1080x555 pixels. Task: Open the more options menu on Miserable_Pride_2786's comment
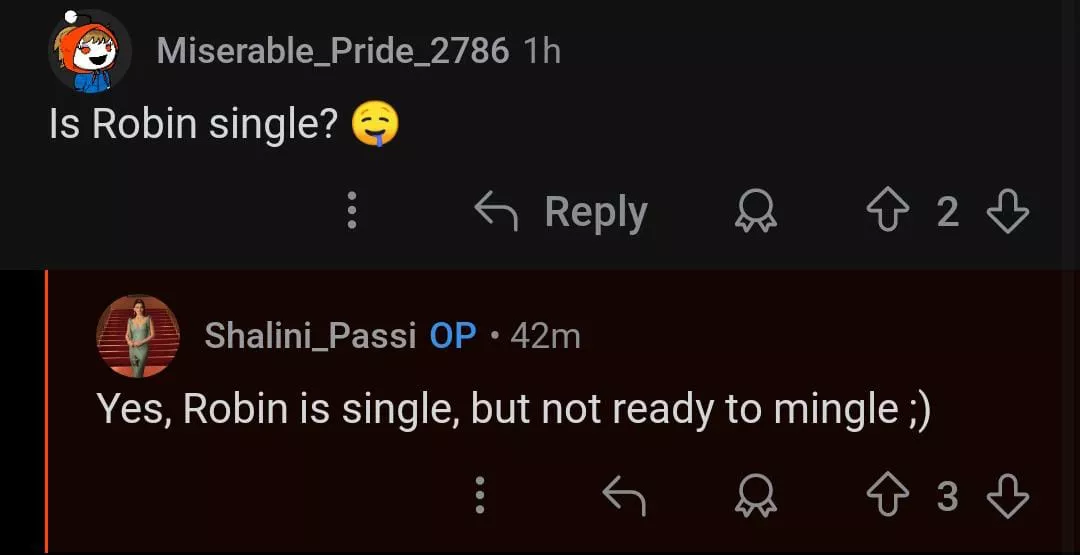[351, 211]
